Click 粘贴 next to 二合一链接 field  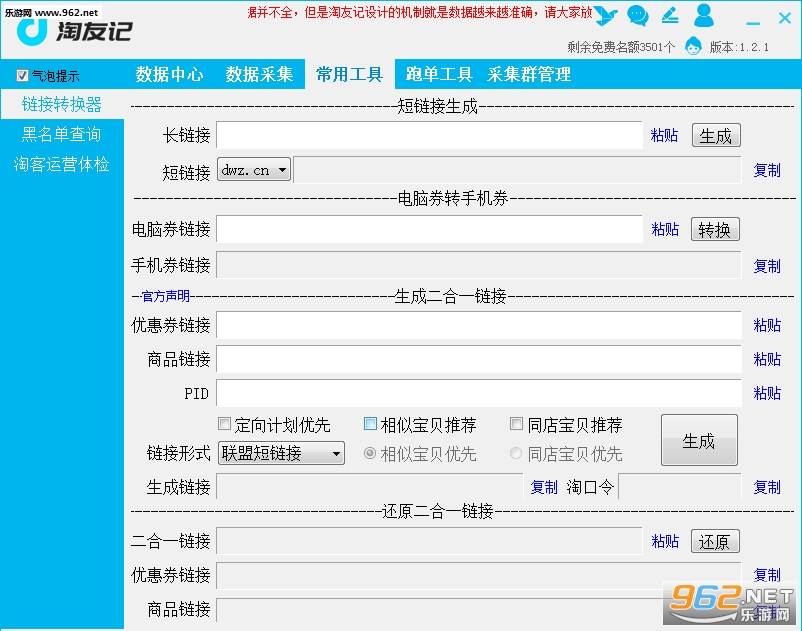point(665,540)
